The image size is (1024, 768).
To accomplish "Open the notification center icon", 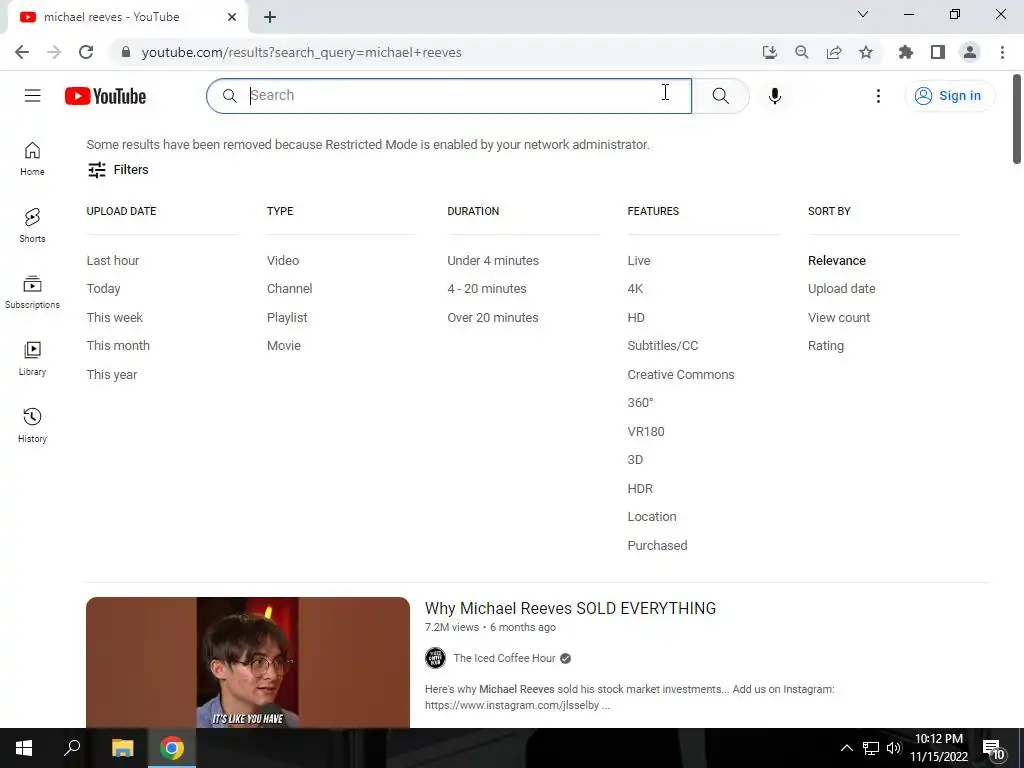I will coord(993,748).
